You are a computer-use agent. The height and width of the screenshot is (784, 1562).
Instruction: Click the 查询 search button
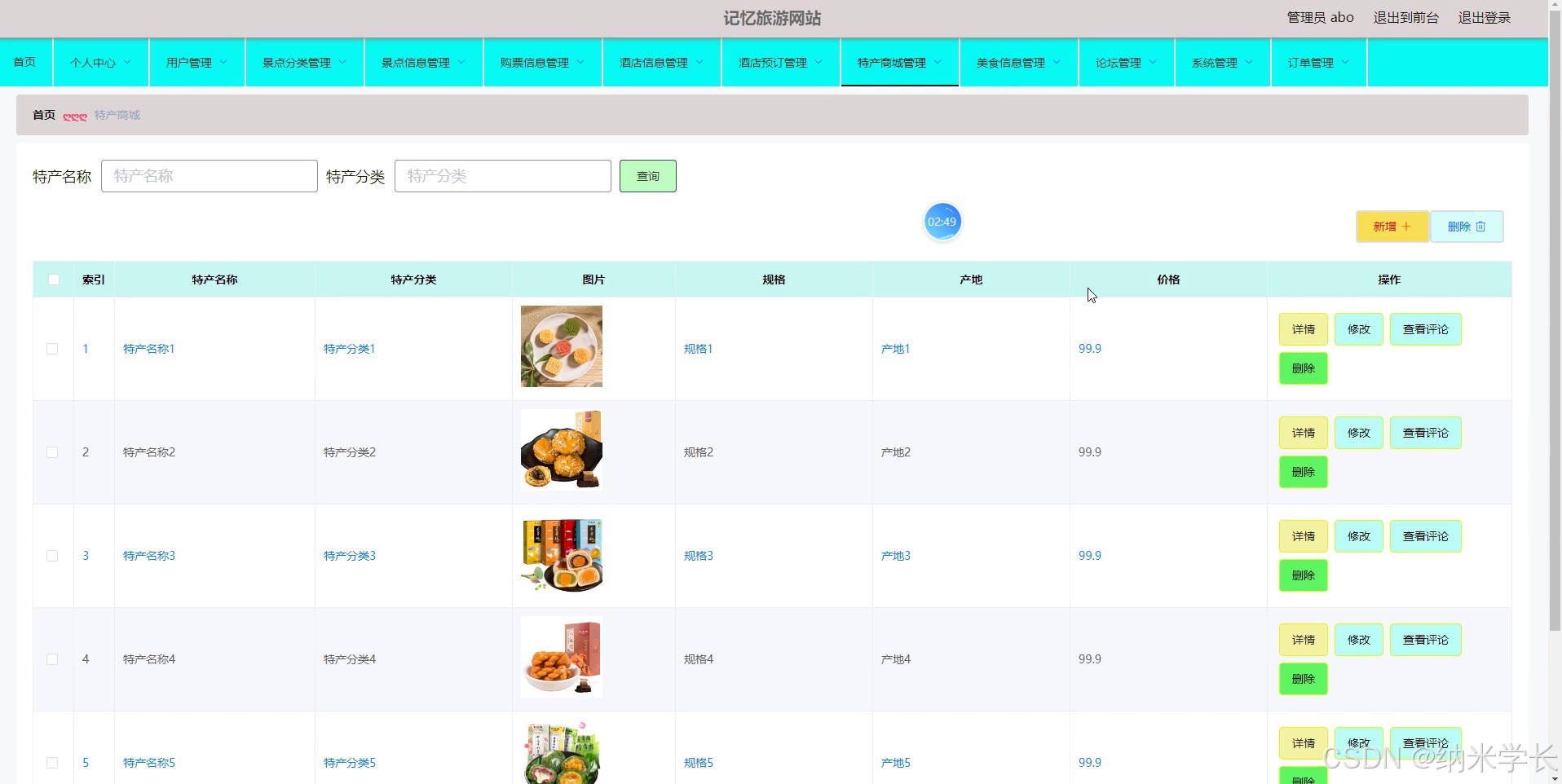[648, 176]
